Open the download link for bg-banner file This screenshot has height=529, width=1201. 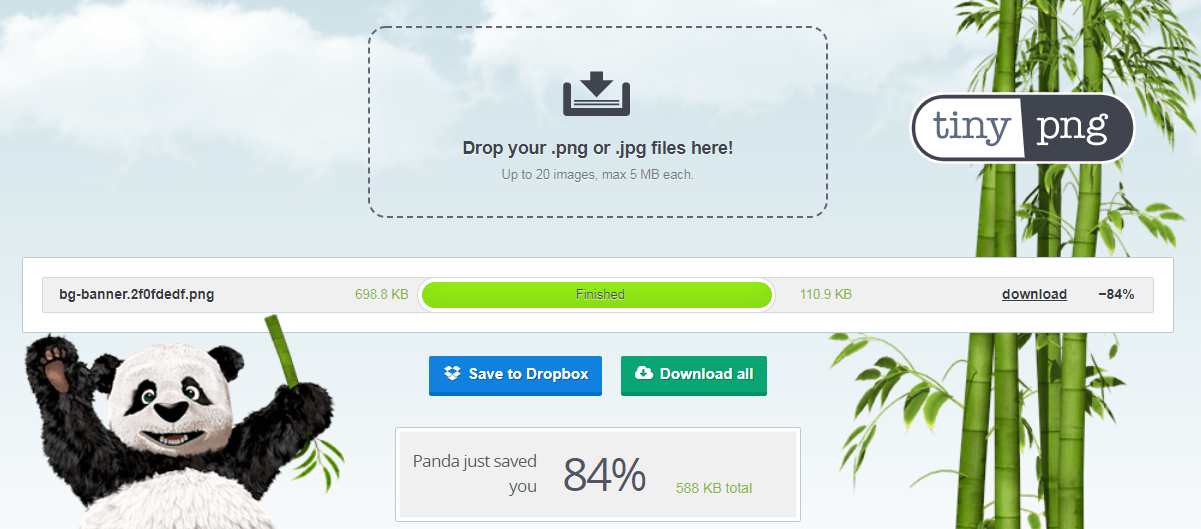coord(1034,294)
